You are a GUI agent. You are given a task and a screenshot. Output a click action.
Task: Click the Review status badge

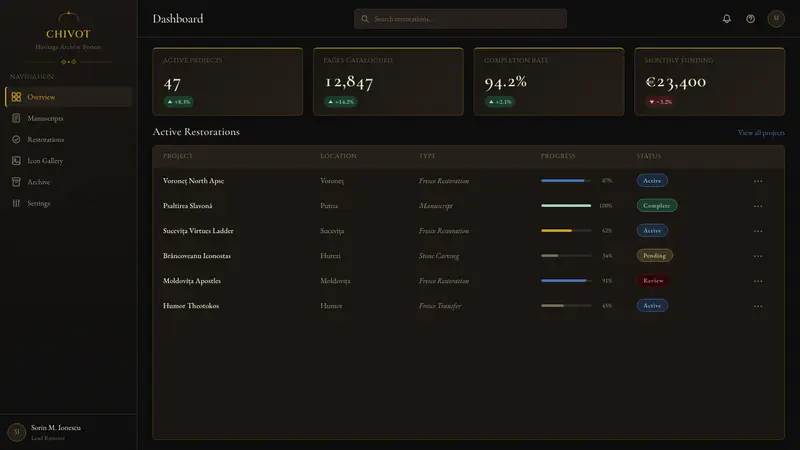point(653,281)
